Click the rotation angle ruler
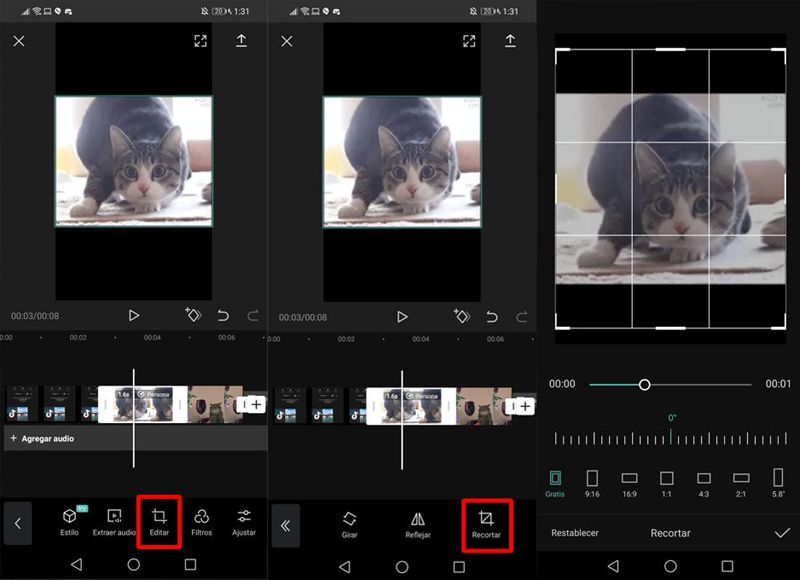 pyautogui.click(x=672, y=439)
